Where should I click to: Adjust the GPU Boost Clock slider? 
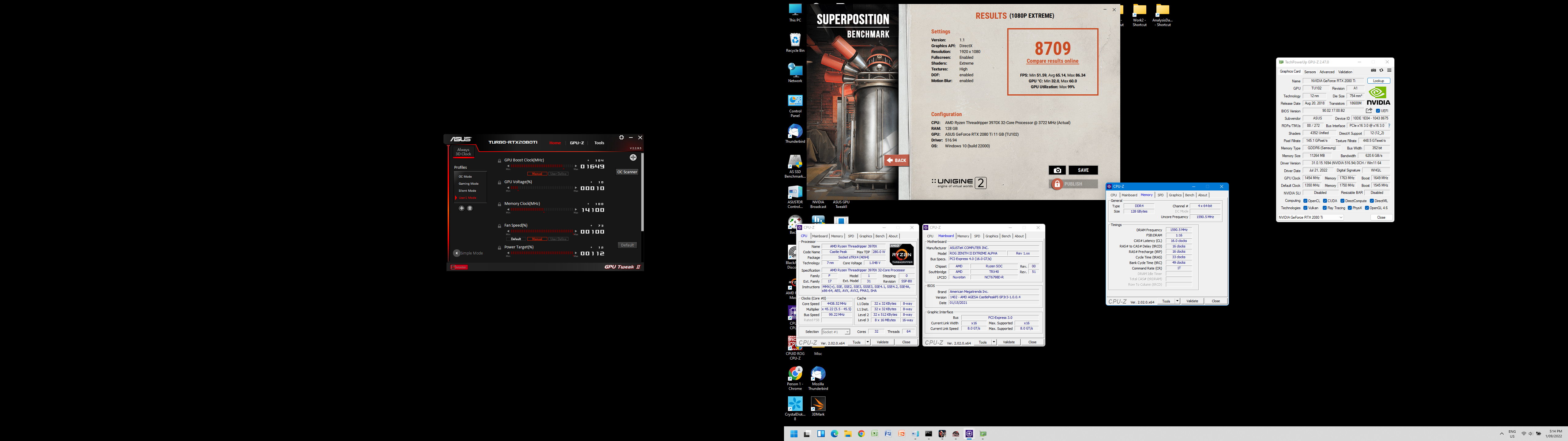(542, 166)
